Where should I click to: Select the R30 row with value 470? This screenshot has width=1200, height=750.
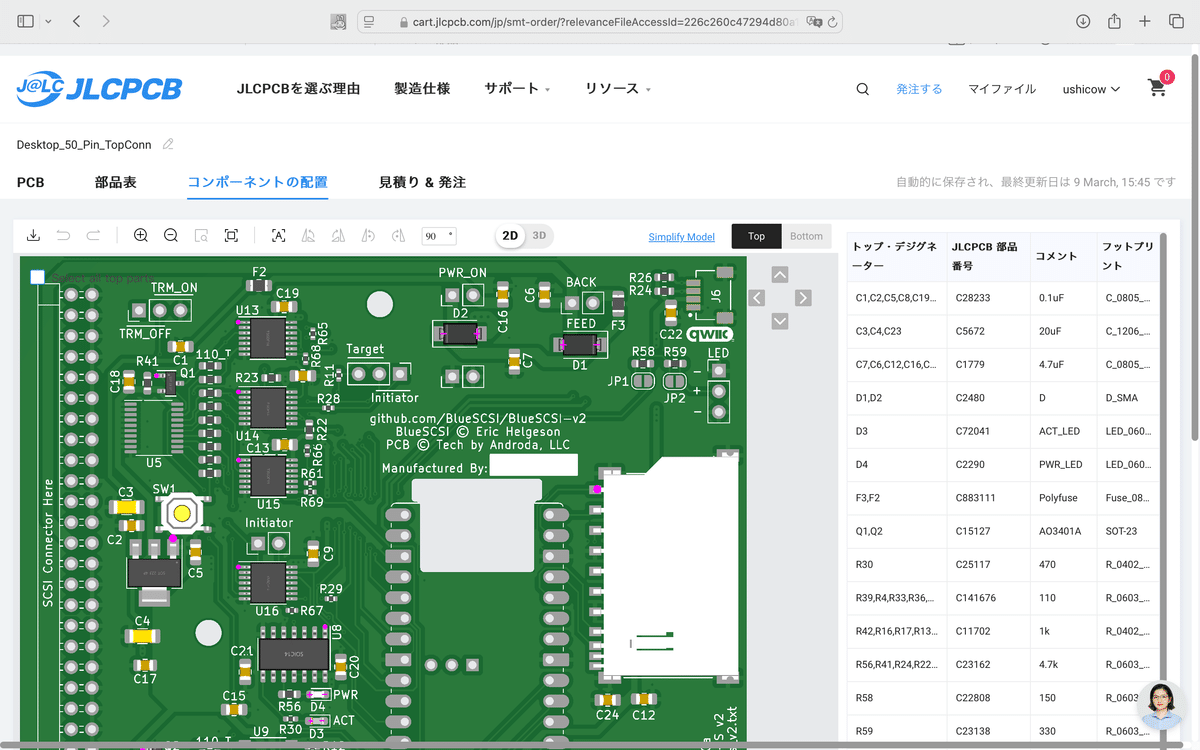(1003, 564)
